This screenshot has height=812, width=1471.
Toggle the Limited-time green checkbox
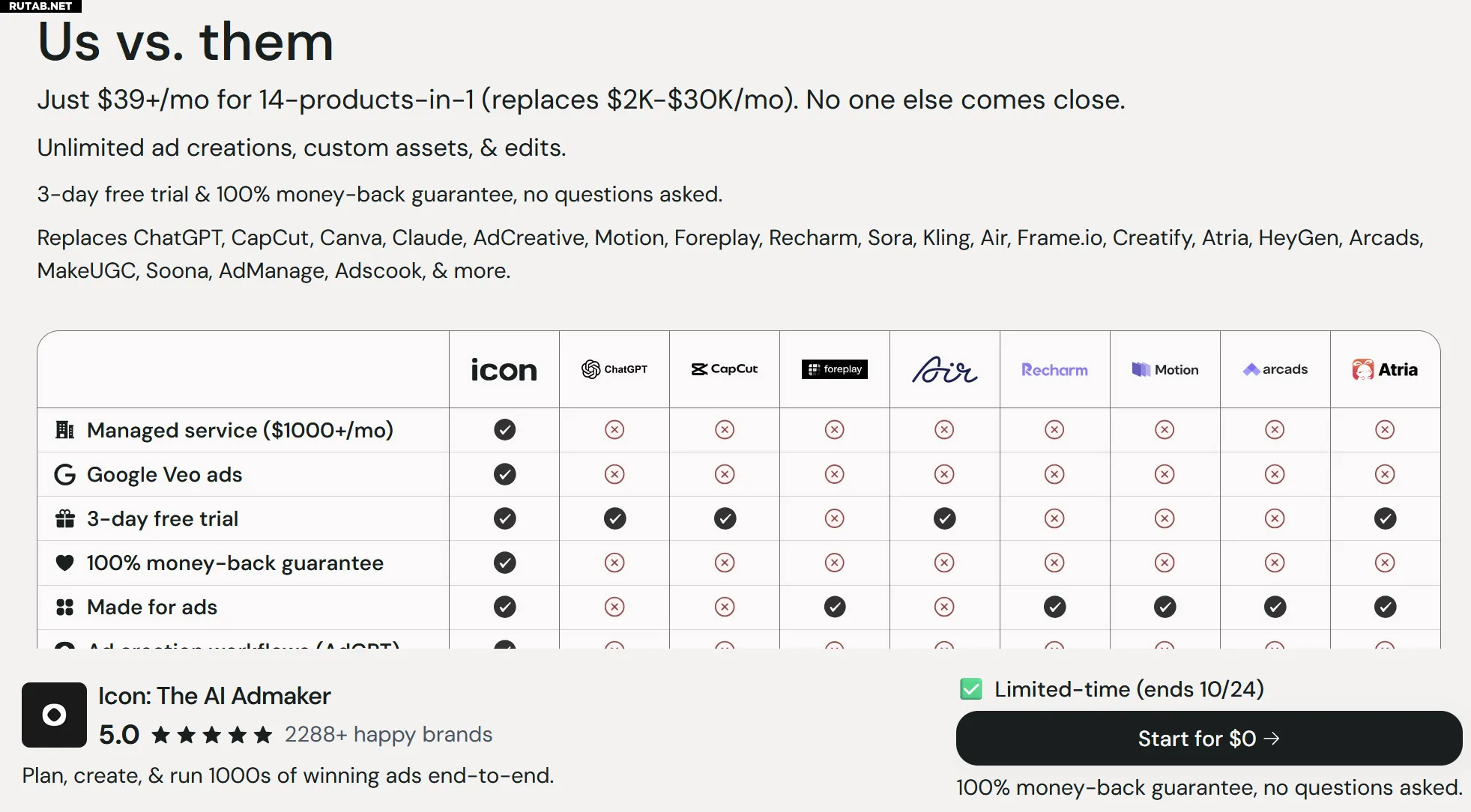coord(971,689)
